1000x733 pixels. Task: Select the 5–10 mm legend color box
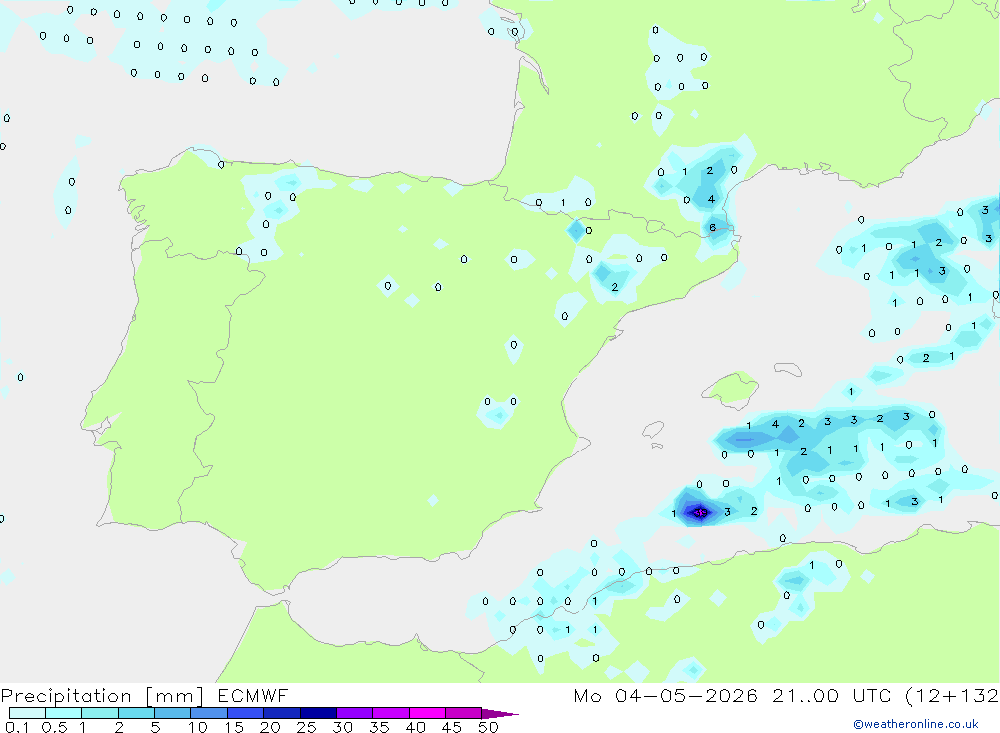tap(172, 713)
